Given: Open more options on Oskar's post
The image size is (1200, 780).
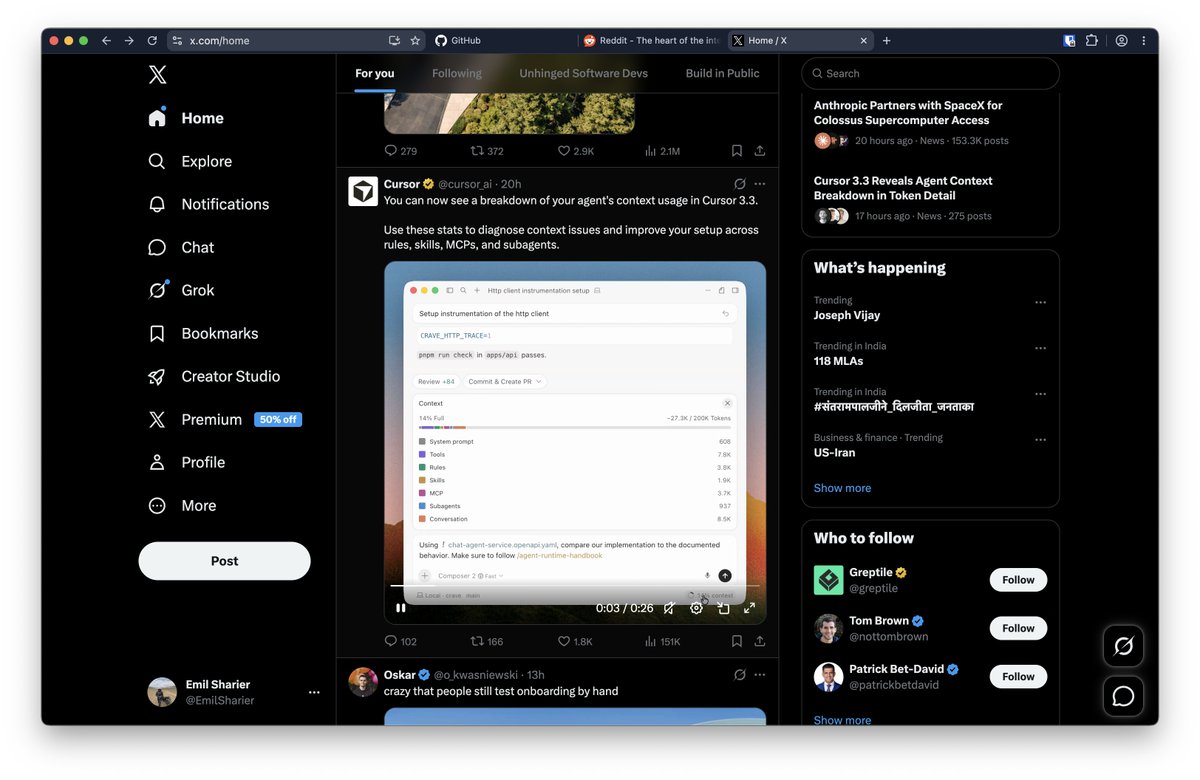Looking at the screenshot, I should (760, 675).
